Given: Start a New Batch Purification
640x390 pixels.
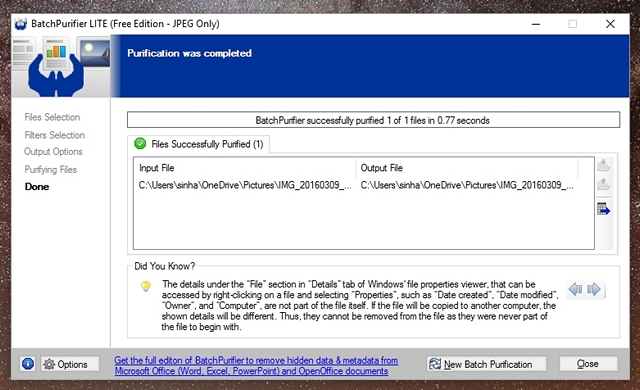Looking at the screenshot, I should point(487,364).
